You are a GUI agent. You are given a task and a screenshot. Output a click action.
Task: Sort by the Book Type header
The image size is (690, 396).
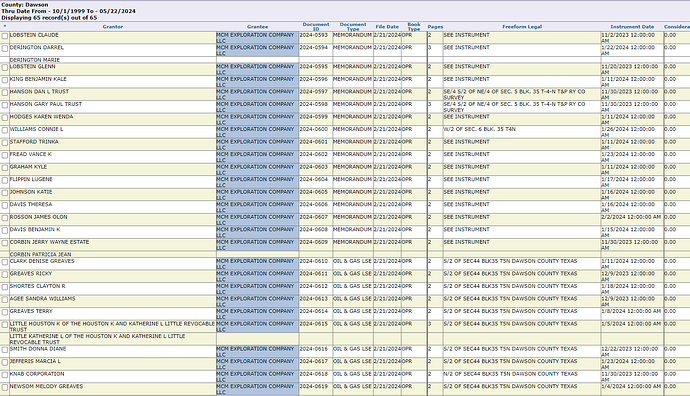coord(414,27)
